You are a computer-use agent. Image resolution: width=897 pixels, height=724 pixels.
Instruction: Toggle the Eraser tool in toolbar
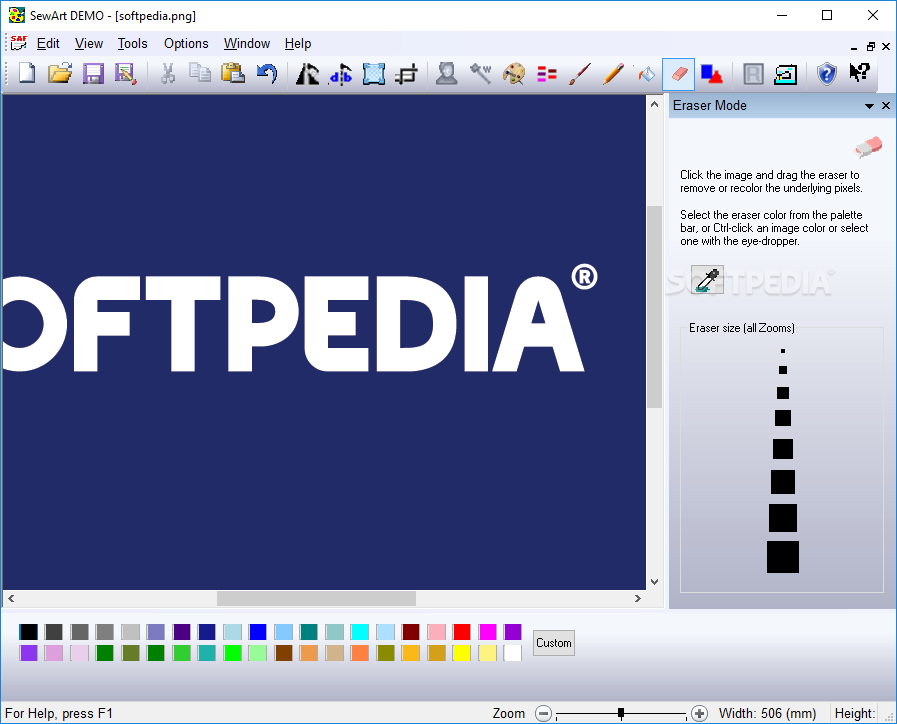pos(678,74)
